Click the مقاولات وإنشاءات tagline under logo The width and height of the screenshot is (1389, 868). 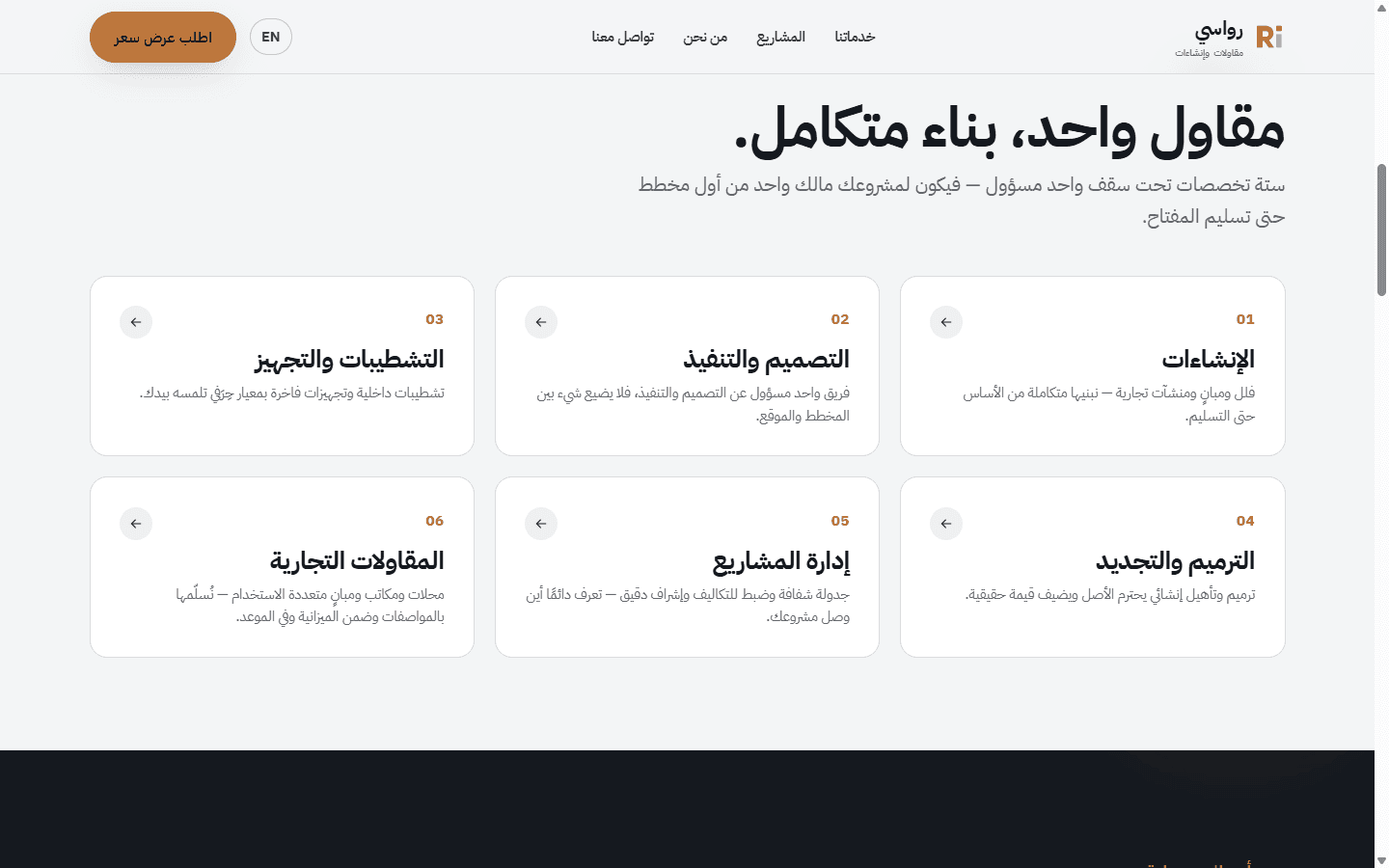1210,53
